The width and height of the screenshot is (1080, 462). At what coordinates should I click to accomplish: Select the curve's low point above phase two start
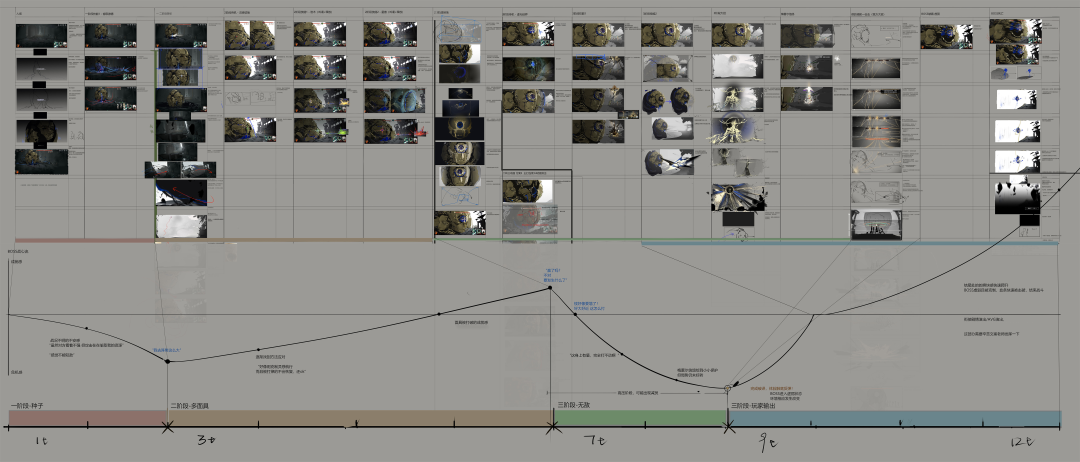[x=167, y=361]
